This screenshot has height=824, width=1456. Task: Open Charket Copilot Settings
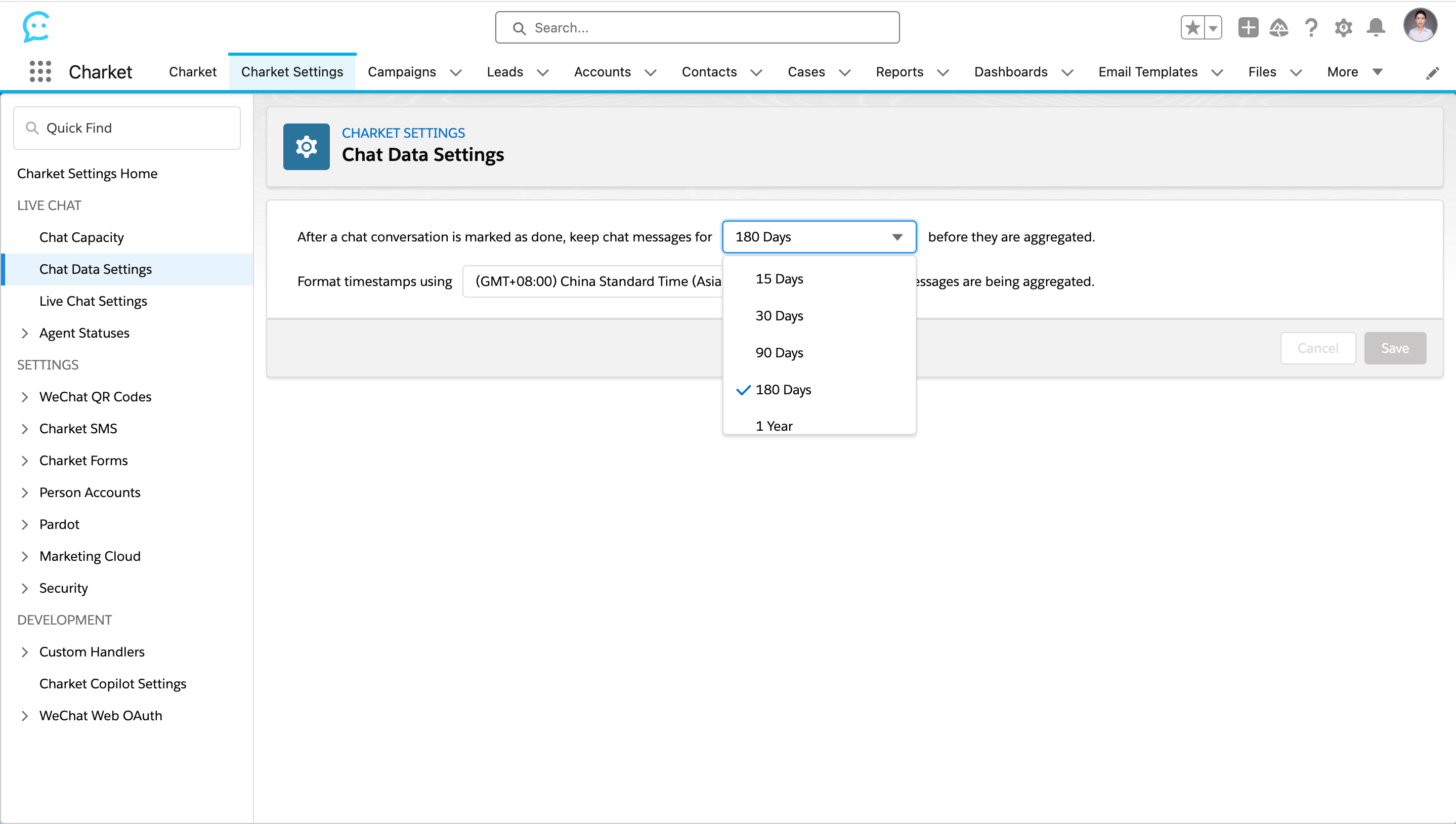[113, 684]
